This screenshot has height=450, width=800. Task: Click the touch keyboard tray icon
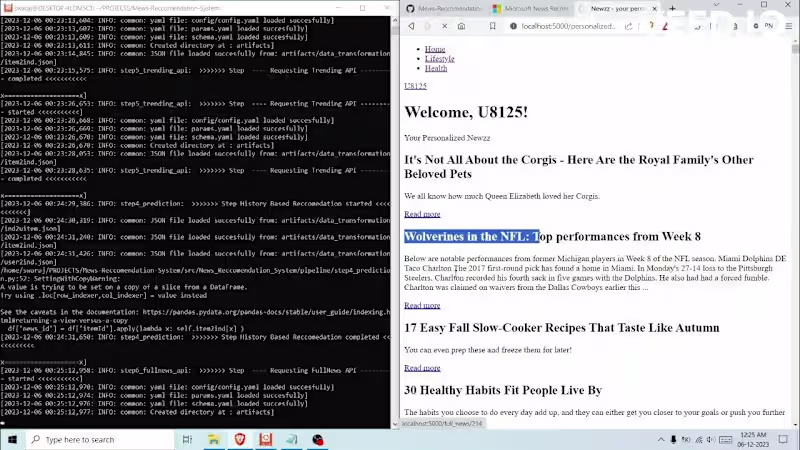(x=726, y=439)
